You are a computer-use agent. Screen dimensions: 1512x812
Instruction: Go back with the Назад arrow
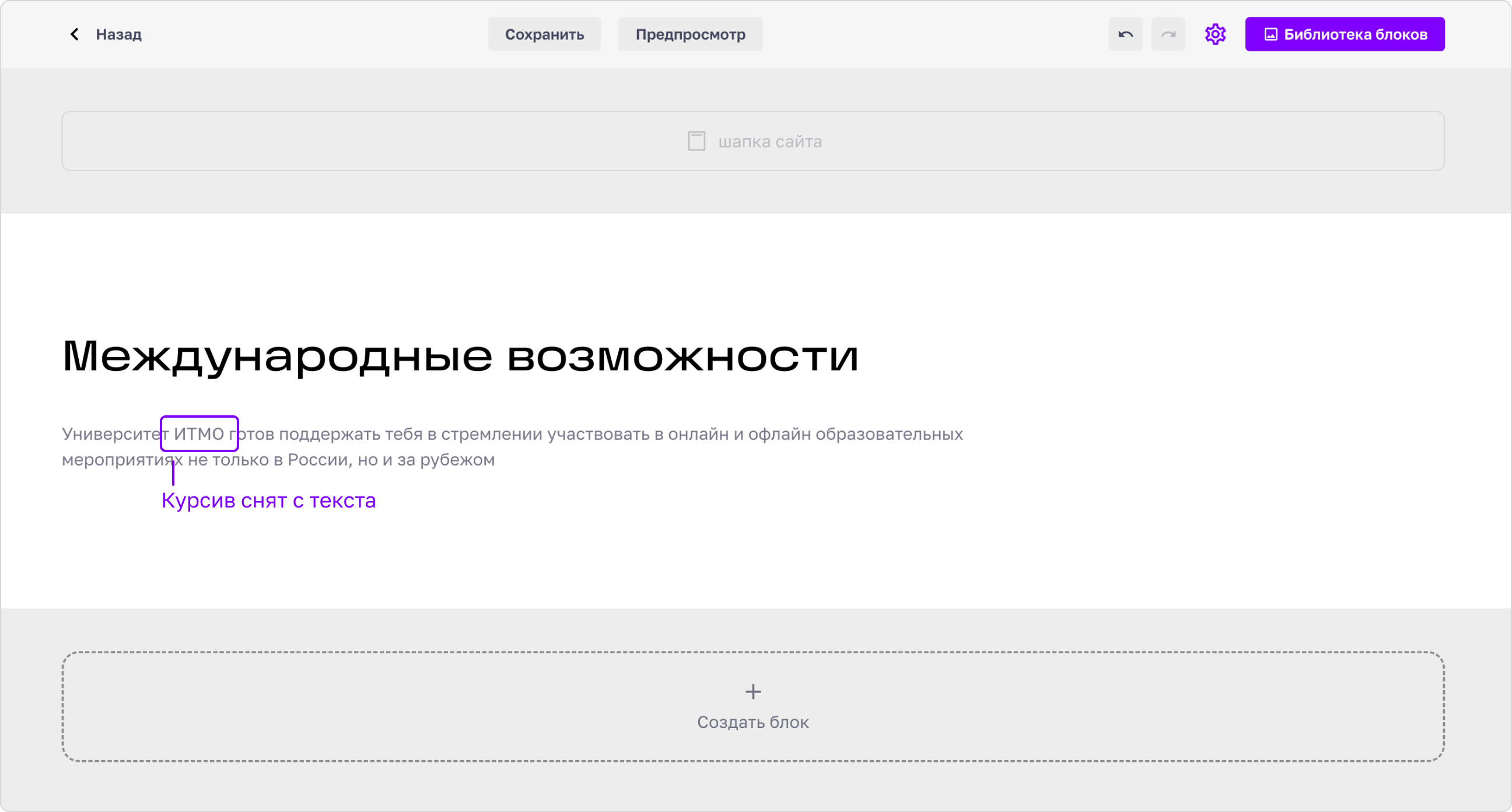pos(75,34)
